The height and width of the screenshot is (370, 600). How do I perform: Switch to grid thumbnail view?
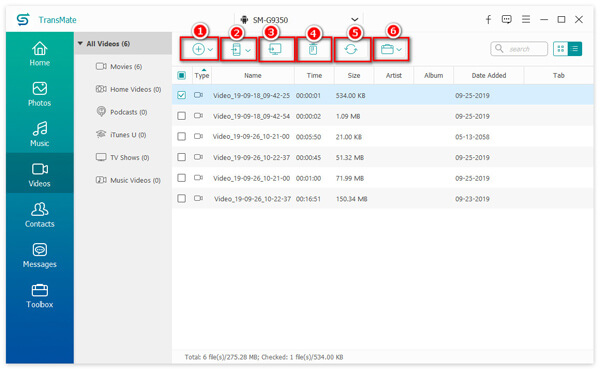tap(561, 49)
